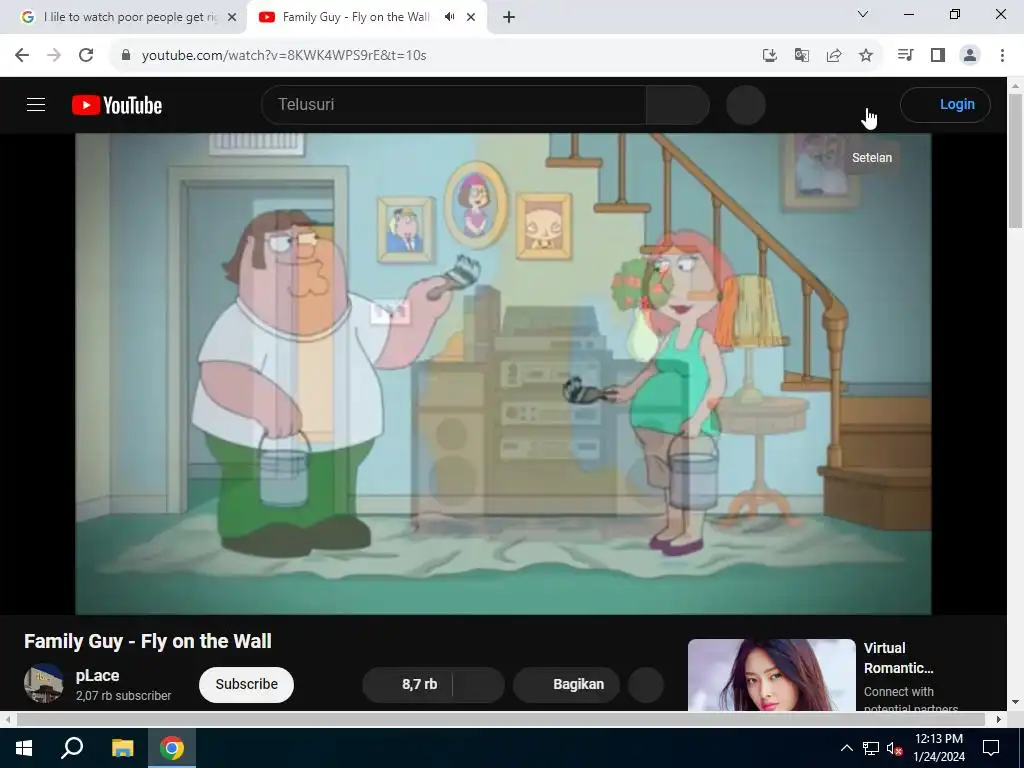Open the clock showing 12:13 PM

(x=939, y=748)
